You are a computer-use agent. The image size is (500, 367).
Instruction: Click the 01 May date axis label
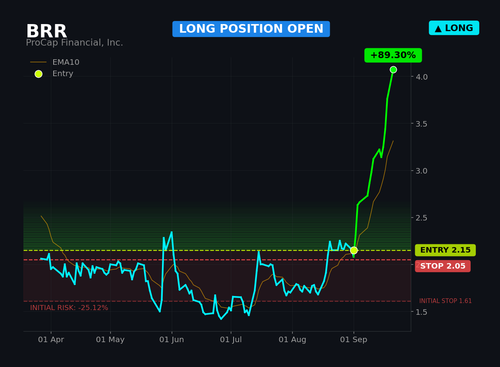click(110, 340)
